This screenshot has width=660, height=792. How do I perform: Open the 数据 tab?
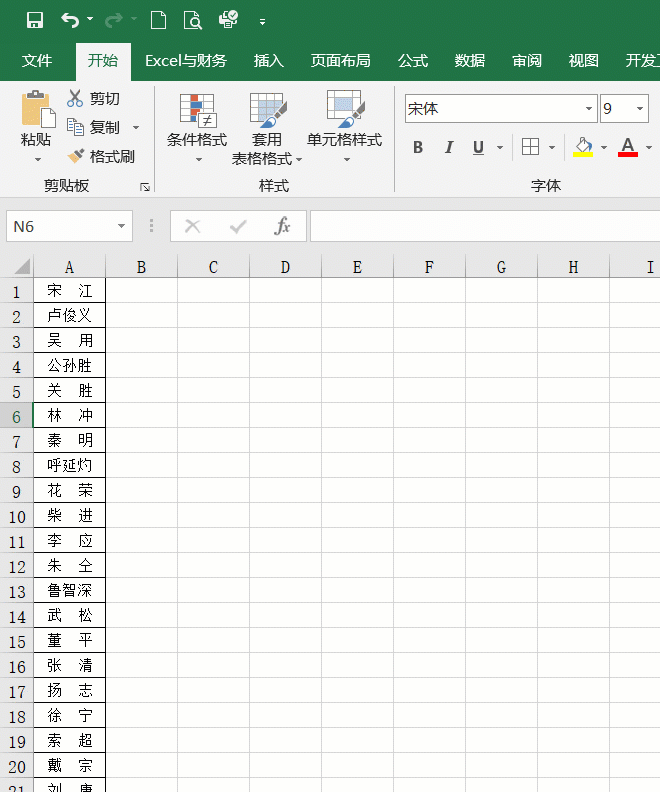pyautogui.click(x=470, y=61)
